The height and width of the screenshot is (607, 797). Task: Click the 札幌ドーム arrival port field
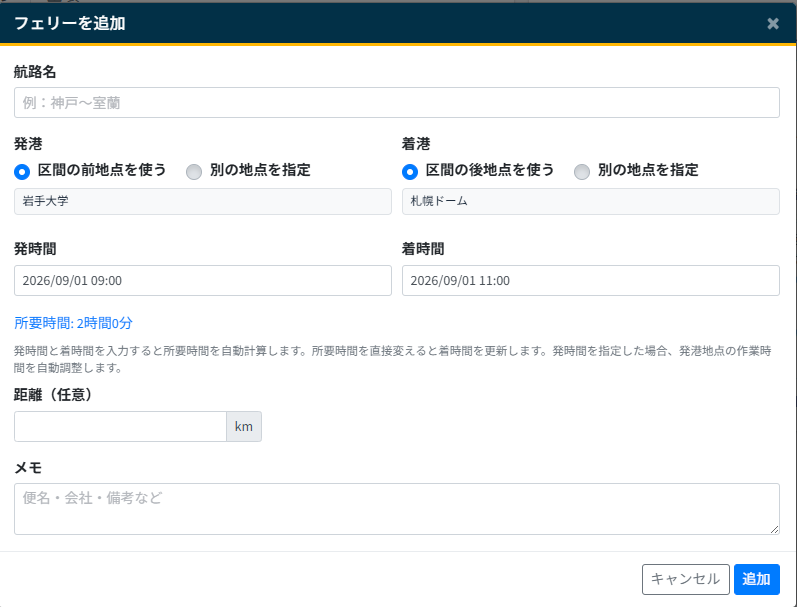[591, 201]
